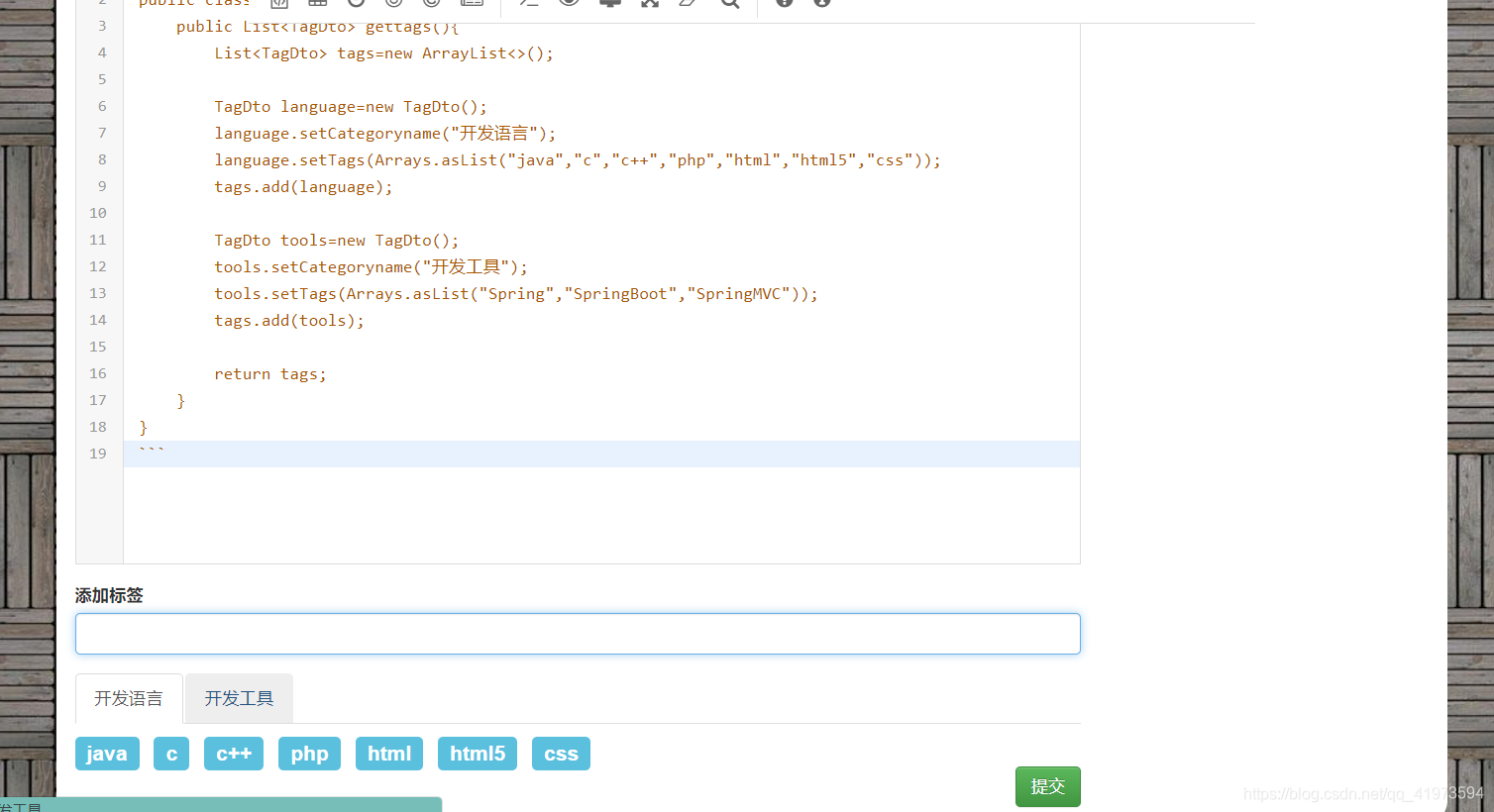Click the tools.setCategoryname("开发工具") line

pos(372,267)
